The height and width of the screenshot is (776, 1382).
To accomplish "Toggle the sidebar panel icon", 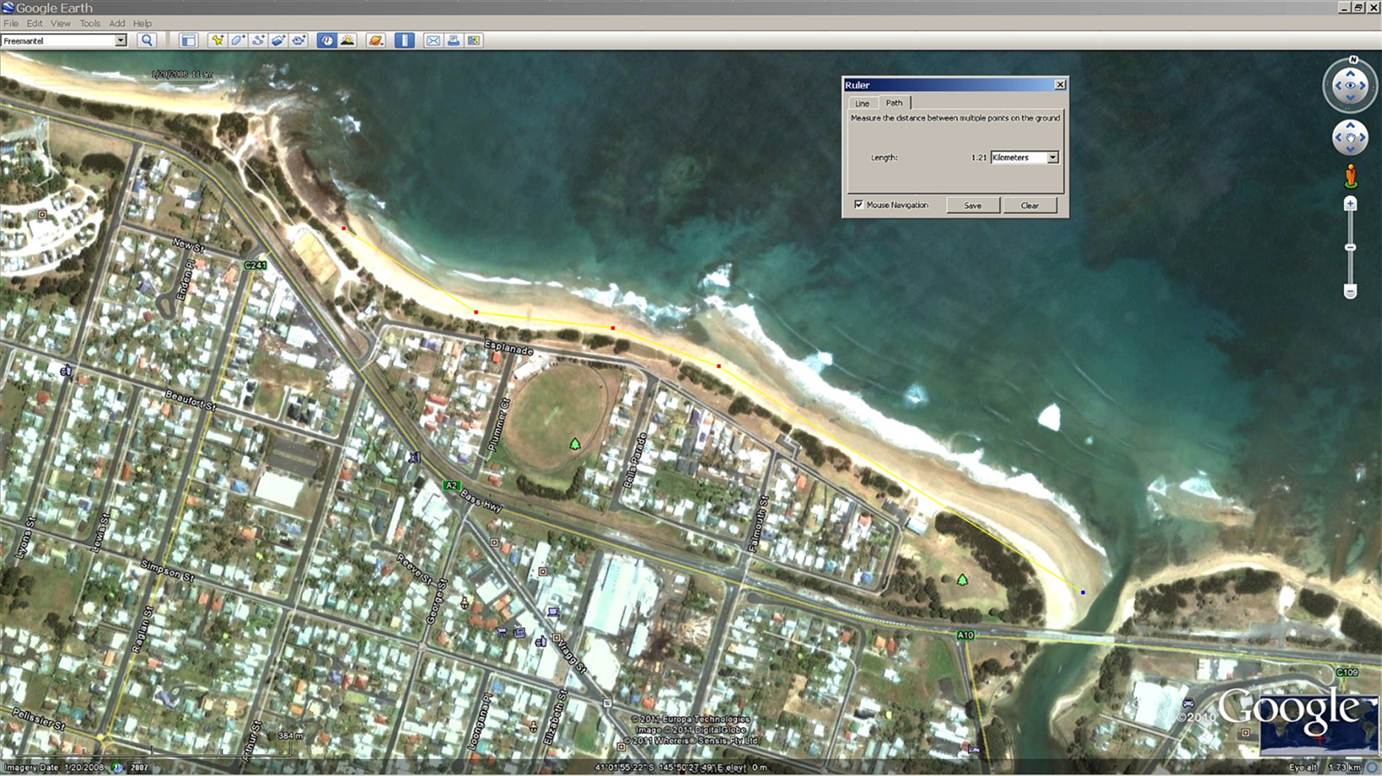I will tap(188, 40).
